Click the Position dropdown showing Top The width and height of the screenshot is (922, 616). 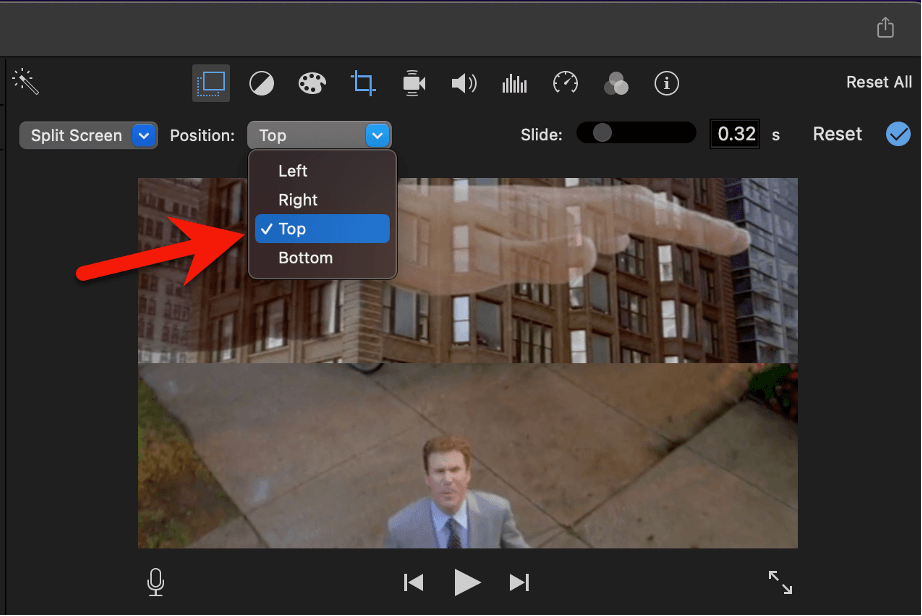[x=319, y=135]
